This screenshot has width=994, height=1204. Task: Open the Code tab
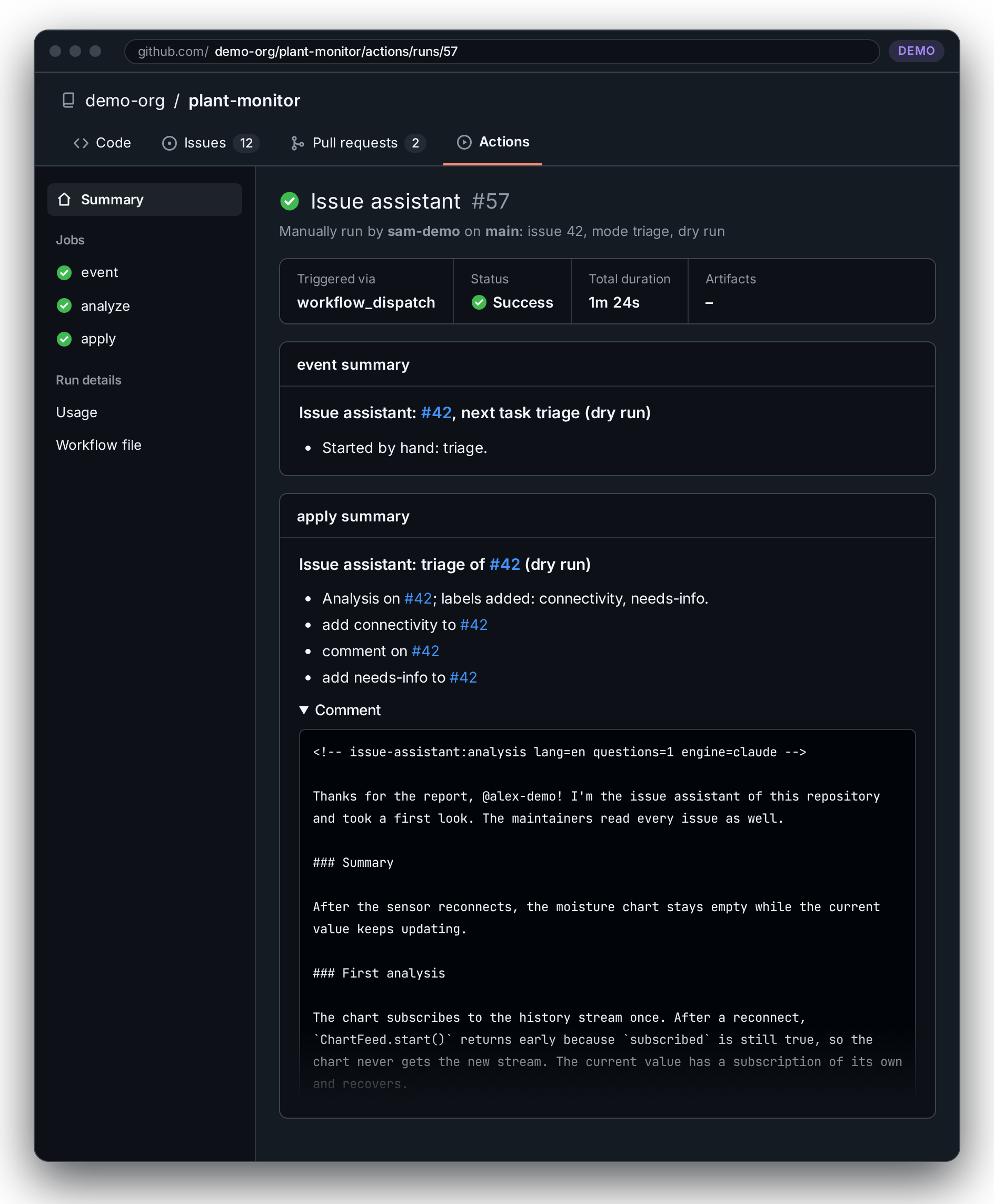(x=102, y=143)
